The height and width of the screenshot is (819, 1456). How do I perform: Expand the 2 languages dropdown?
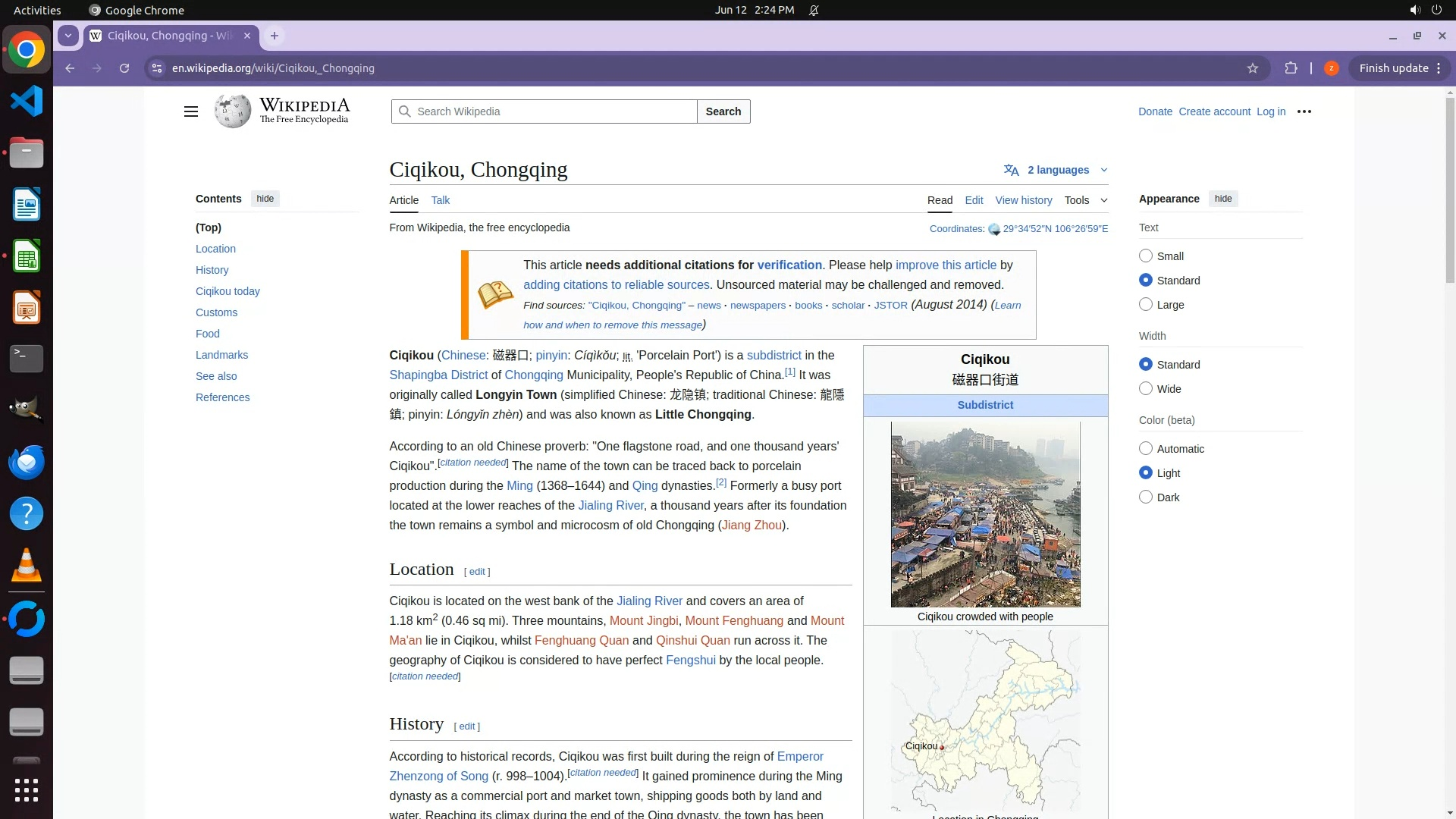[x=1057, y=170]
